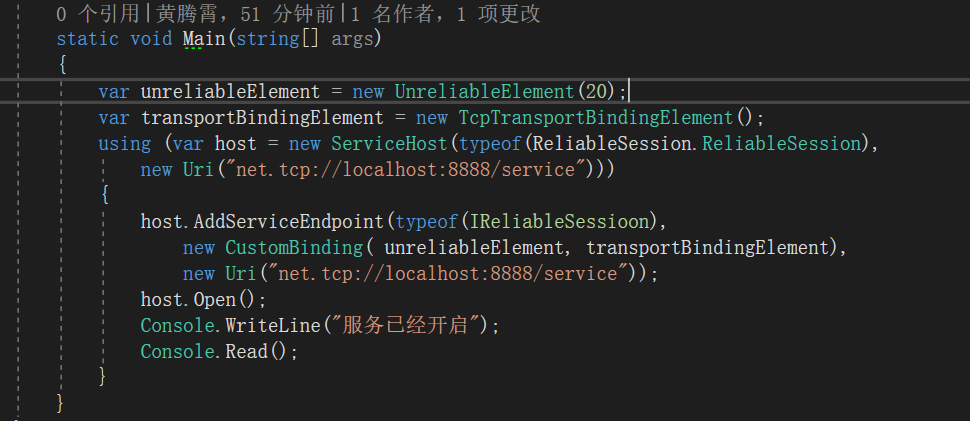Click the Read method in Console.Read()
This screenshot has height=421, width=970.
pyautogui.click(x=246, y=351)
